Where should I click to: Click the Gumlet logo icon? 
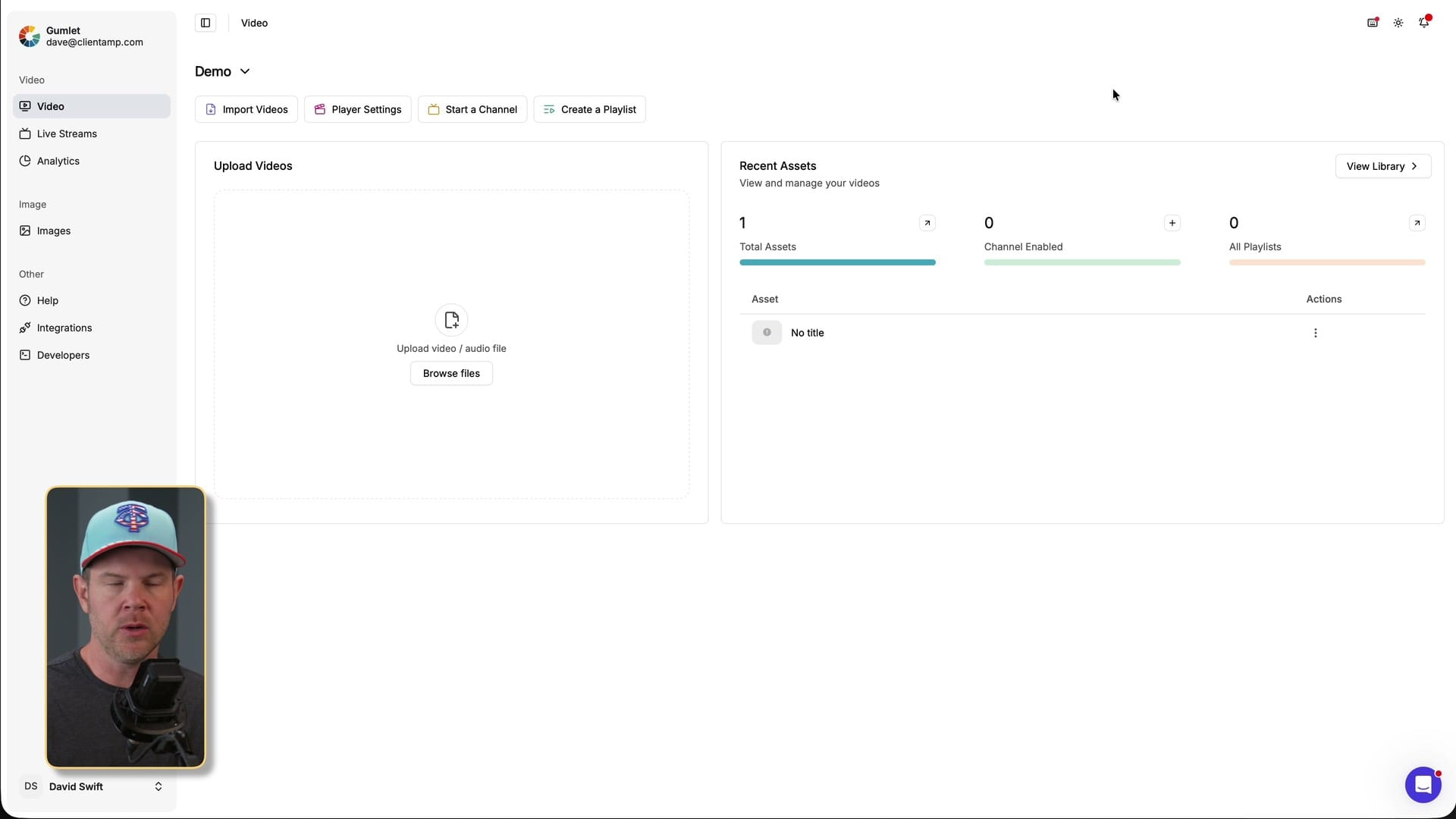pos(29,36)
